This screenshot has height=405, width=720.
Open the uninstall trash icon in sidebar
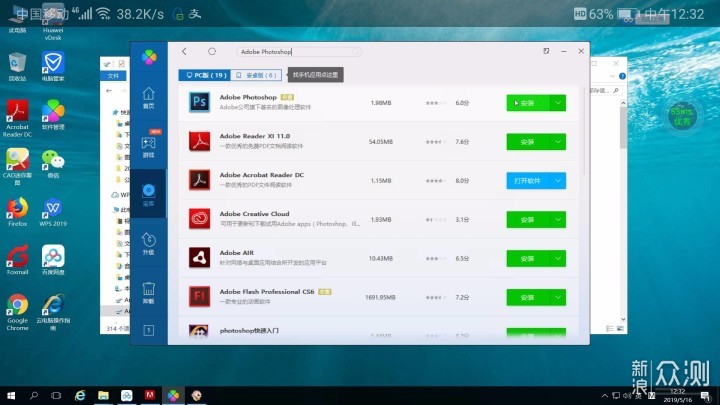pos(148,292)
